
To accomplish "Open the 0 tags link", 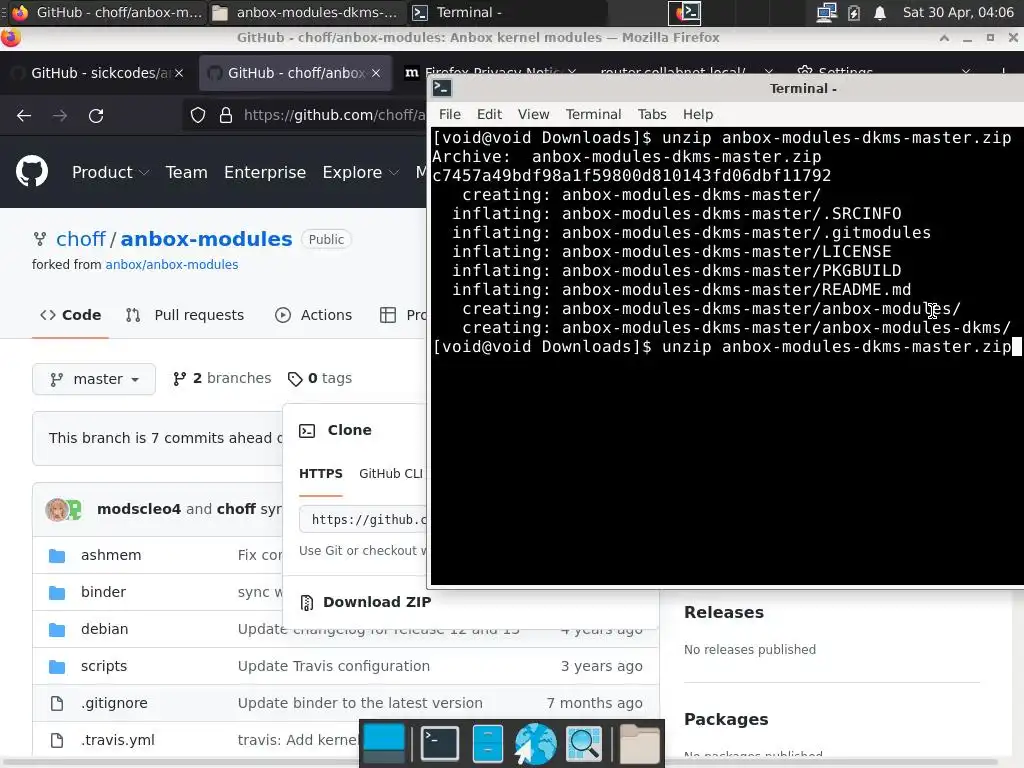I will (320, 378).
